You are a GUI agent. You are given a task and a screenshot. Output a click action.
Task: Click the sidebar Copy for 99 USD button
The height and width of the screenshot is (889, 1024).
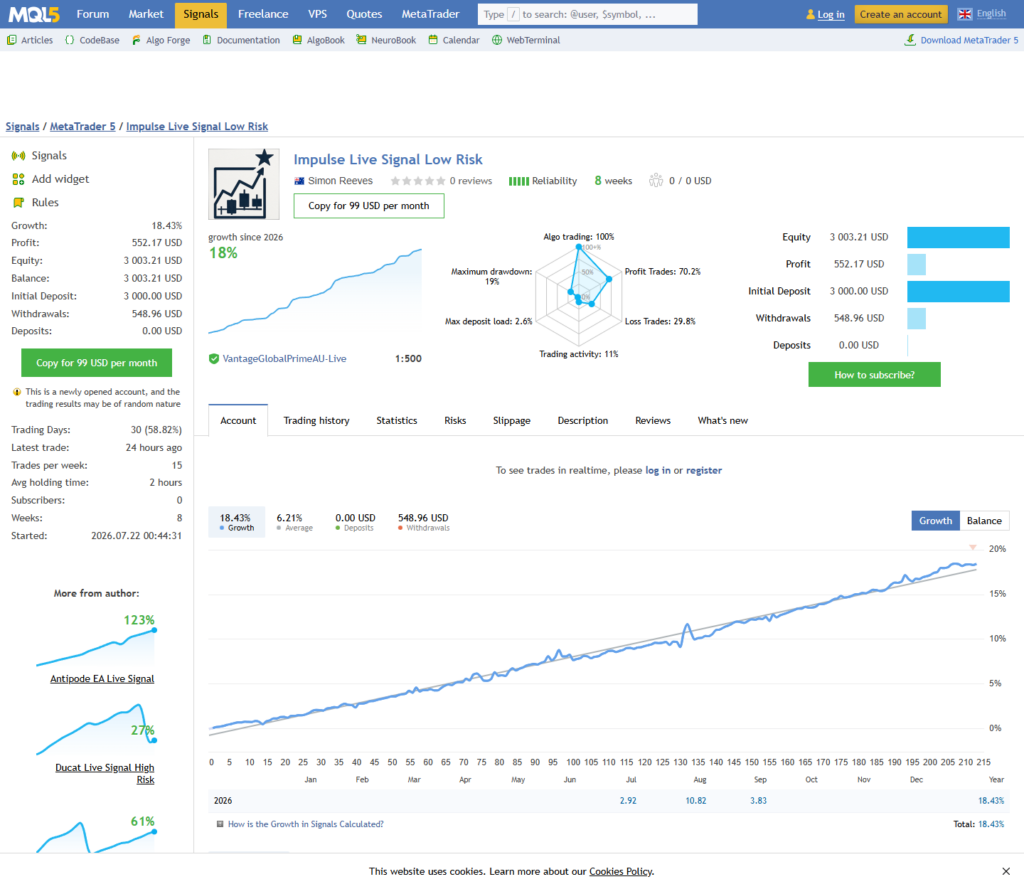pyautogui.click(x=97, y=363)
